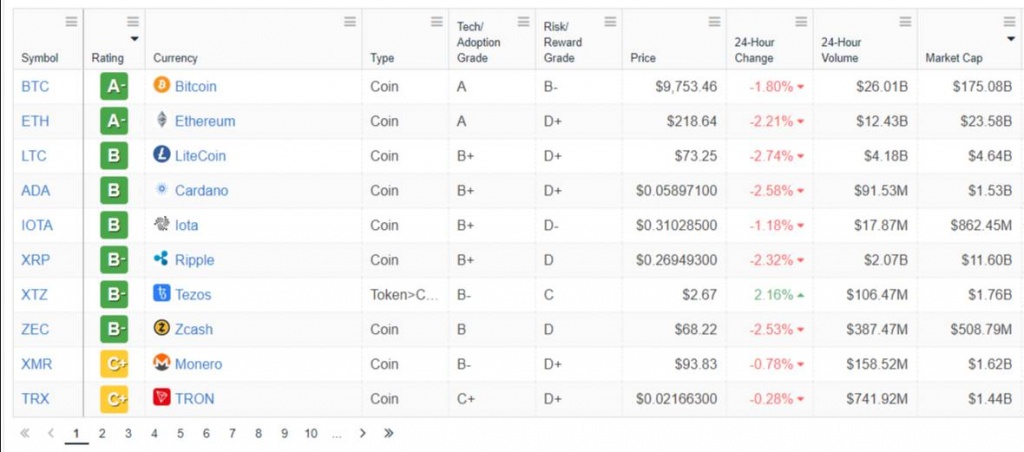Viewport: 1024px width, 452px height.
Task: Open the Symbol column menu icon
Action: coord(71,22)
